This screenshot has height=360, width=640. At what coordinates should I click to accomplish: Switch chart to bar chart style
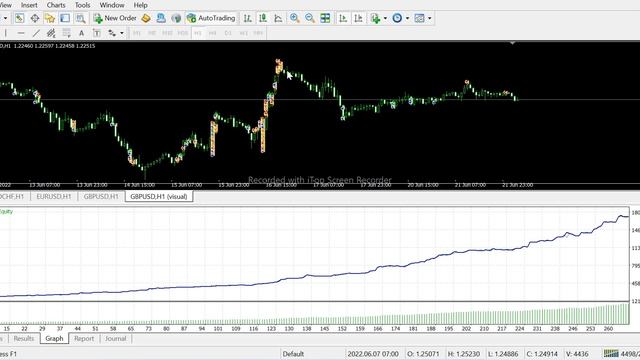point(248,18)
